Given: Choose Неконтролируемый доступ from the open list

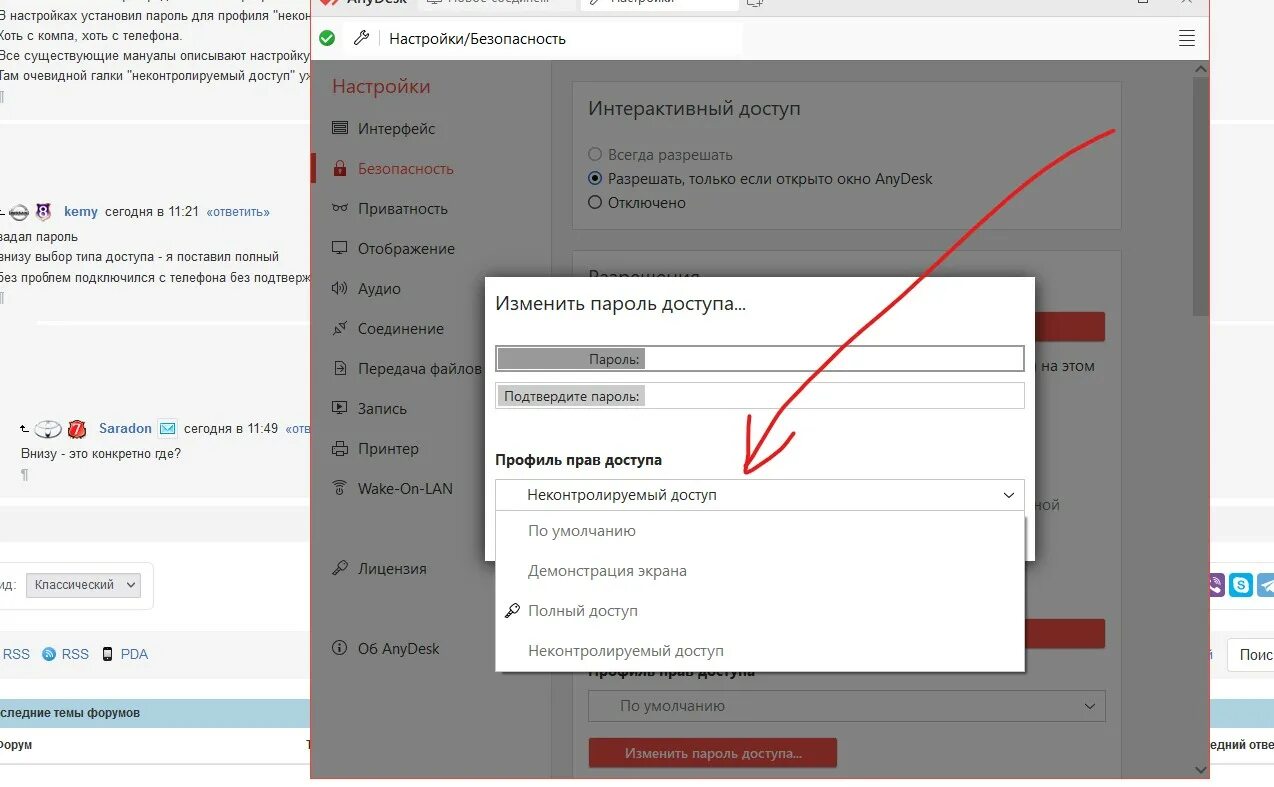Looking at the screenshot, I should coord(760,651).
